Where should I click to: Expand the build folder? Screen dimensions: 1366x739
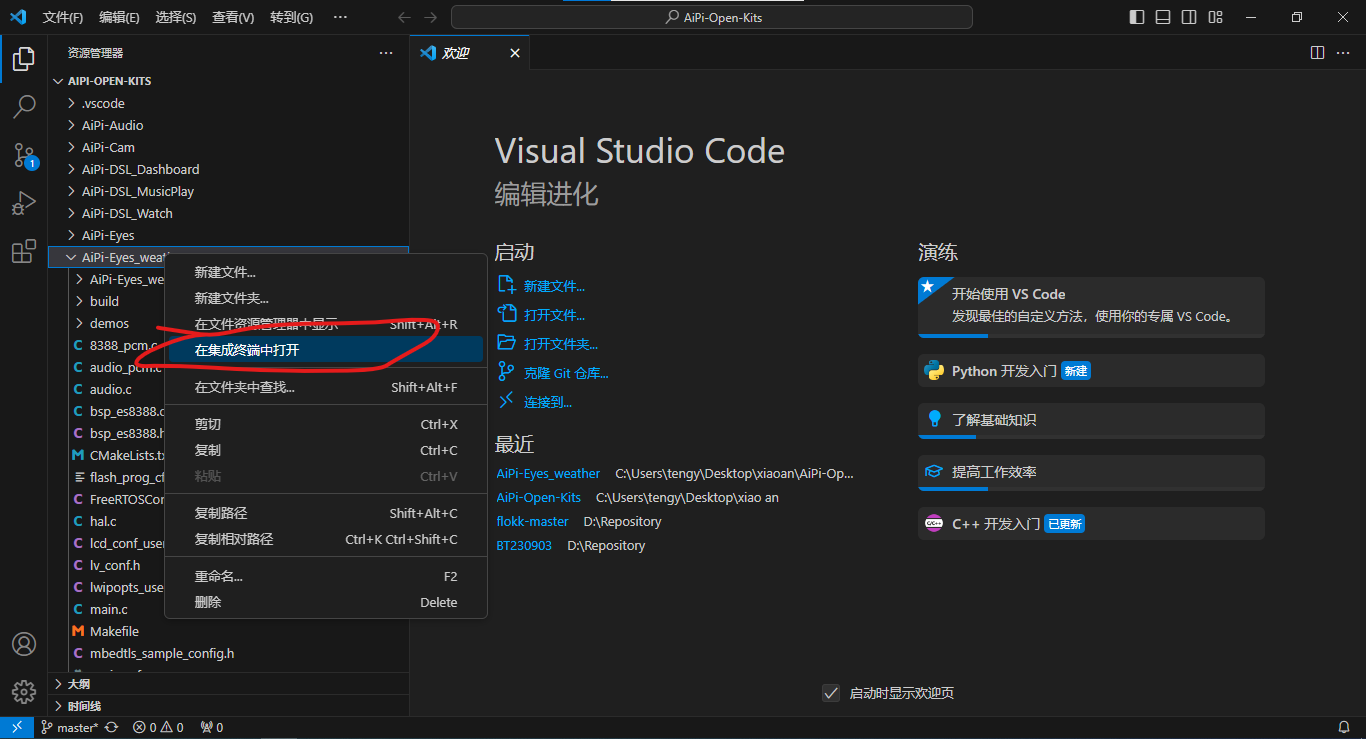tap(106, 301)
